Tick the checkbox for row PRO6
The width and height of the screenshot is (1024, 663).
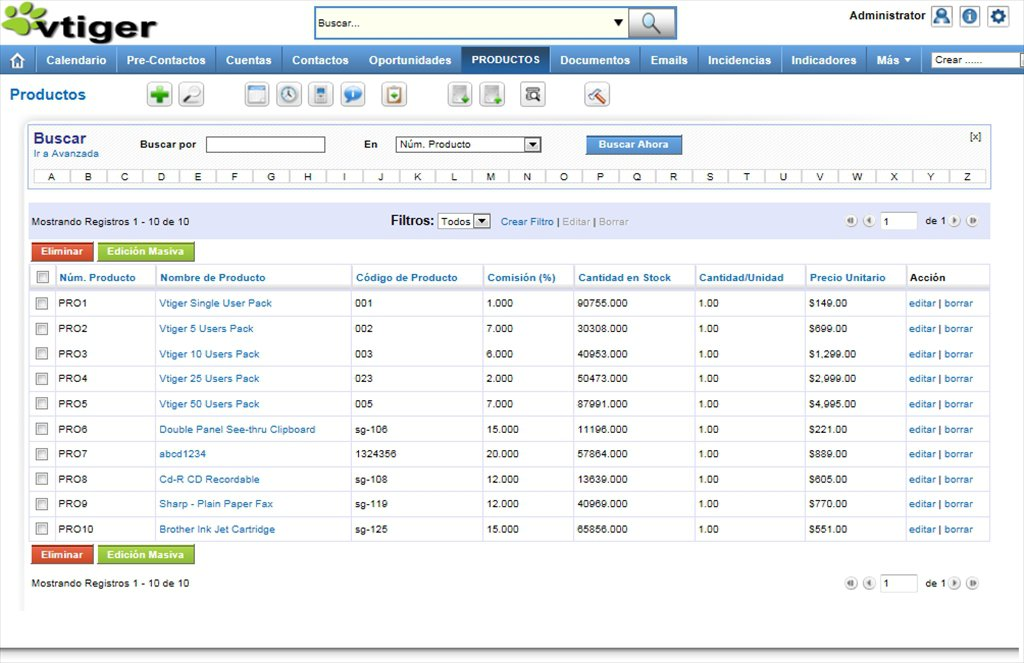(x=42, y=429)
